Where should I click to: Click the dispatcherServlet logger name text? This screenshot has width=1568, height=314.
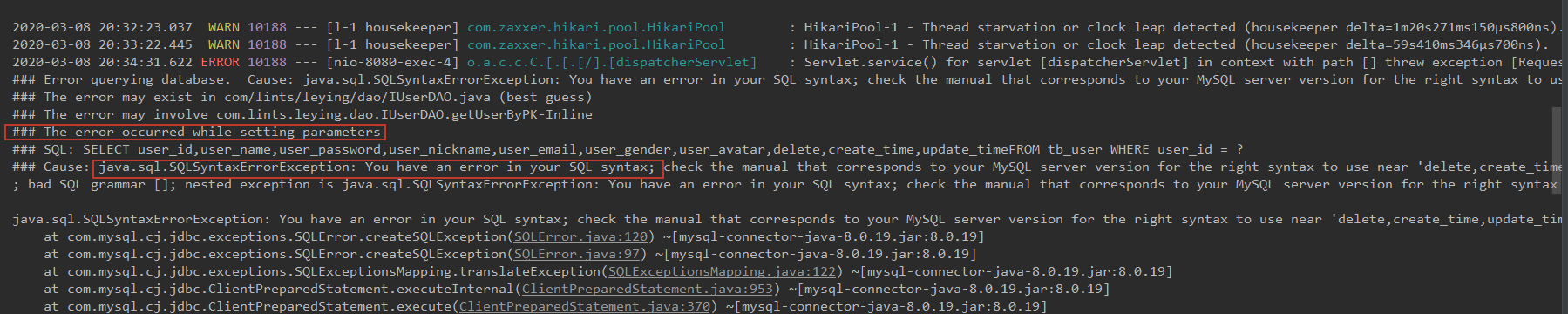pos(612,62)
